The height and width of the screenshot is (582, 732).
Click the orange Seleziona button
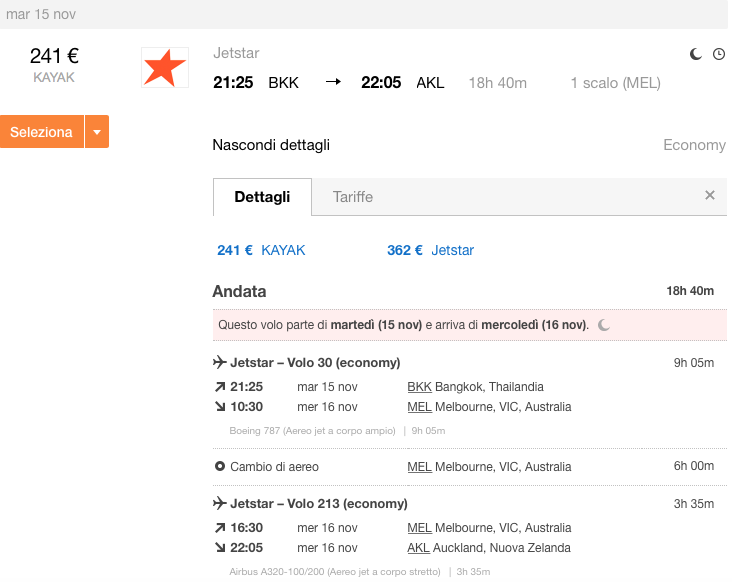(42, 132)
